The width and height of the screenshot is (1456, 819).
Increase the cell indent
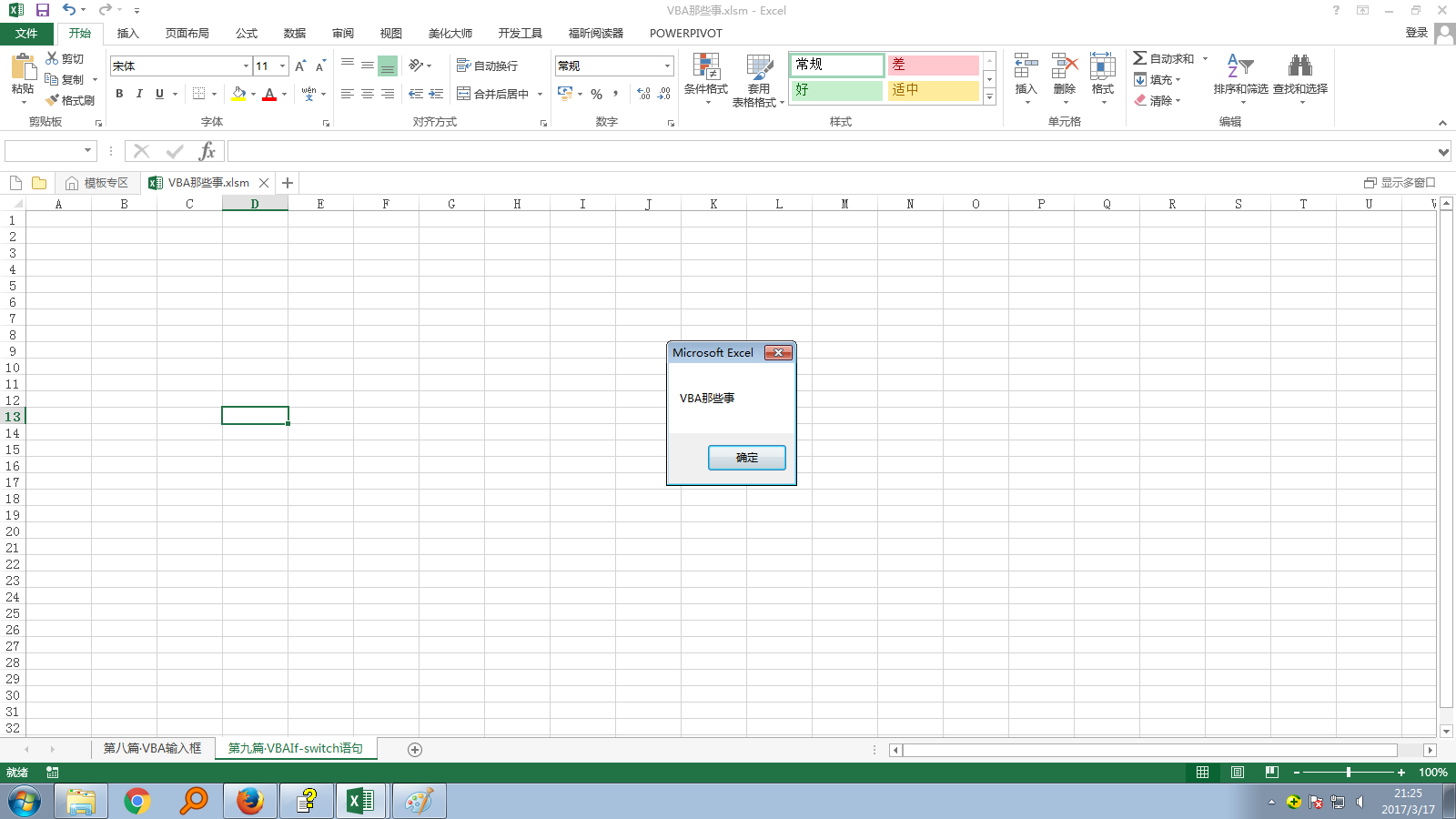click(x=436, y=94)
